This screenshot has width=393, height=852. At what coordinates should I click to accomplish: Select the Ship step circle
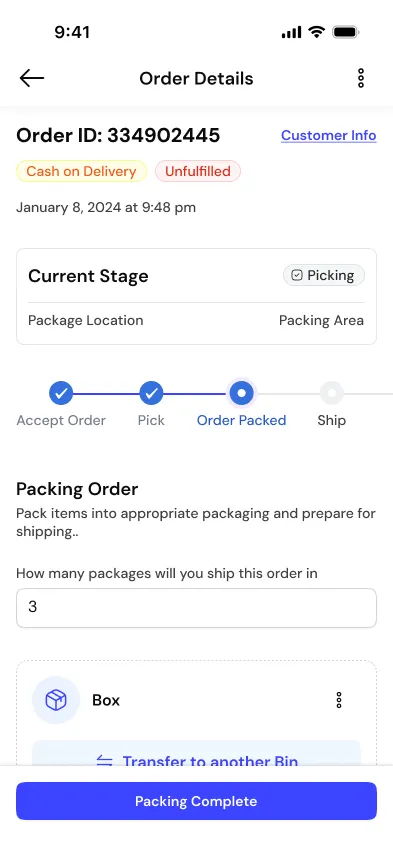[332, 393]
